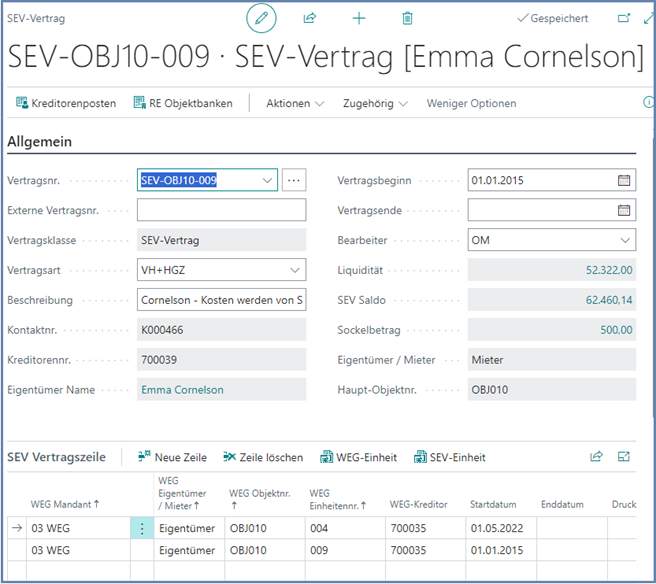The image size is (656, 584).
Task: Click the Vertragsnr. ellipsis lookup button
Action: (293, 181)
